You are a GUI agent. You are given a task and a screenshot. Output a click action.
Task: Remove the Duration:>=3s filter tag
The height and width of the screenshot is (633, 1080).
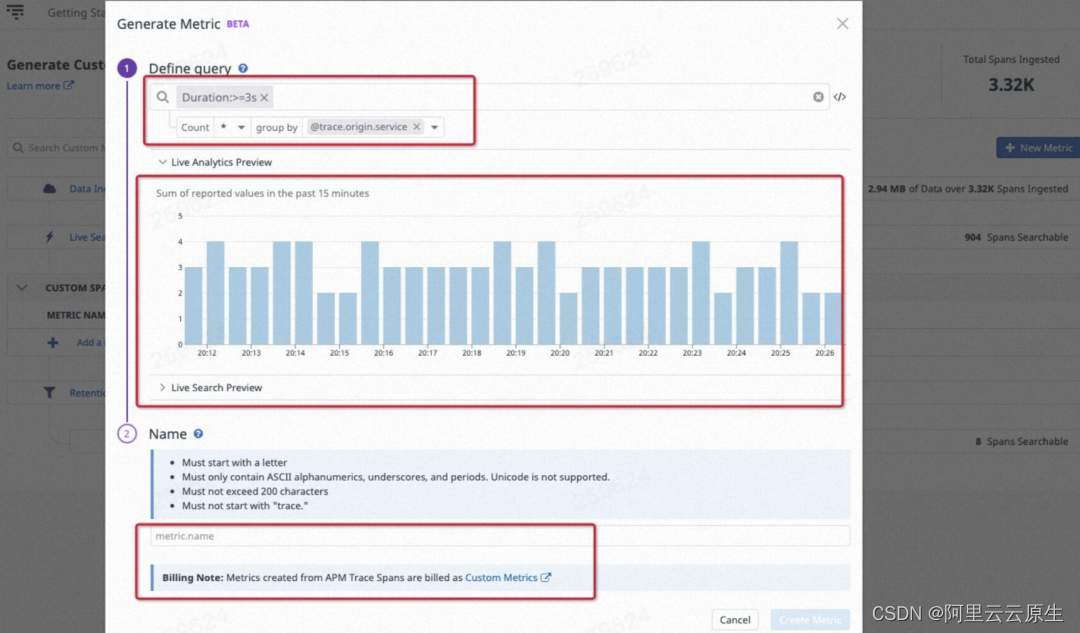tap(264, 98)
